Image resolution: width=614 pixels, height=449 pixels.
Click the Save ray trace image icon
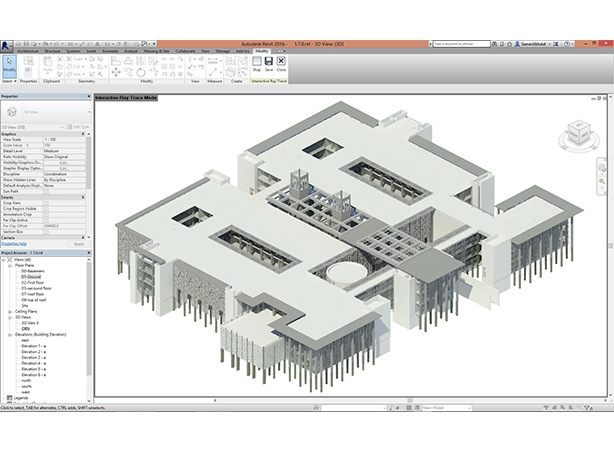269,66
